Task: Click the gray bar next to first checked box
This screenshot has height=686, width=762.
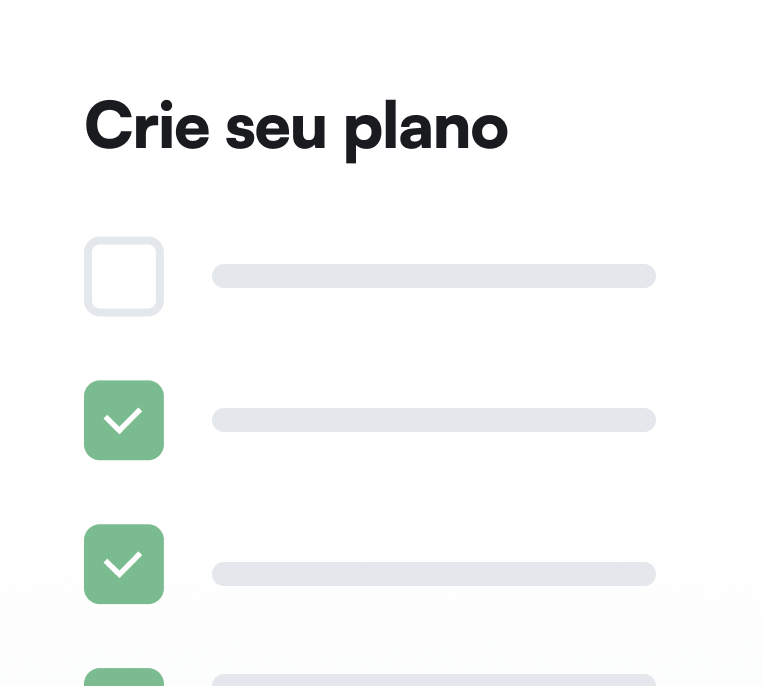Action: tap(434, 420)
